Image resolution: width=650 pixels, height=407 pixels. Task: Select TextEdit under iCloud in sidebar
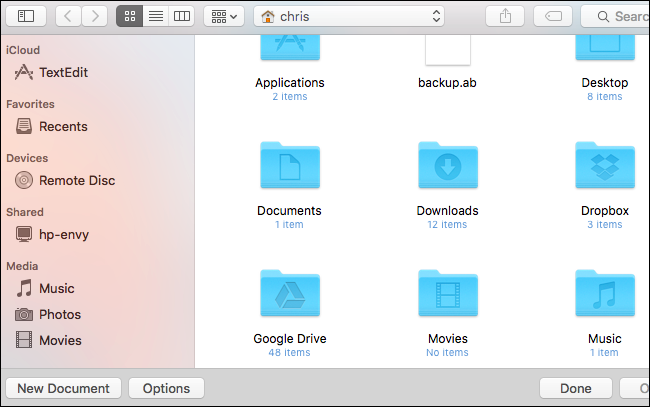[64, 72]
